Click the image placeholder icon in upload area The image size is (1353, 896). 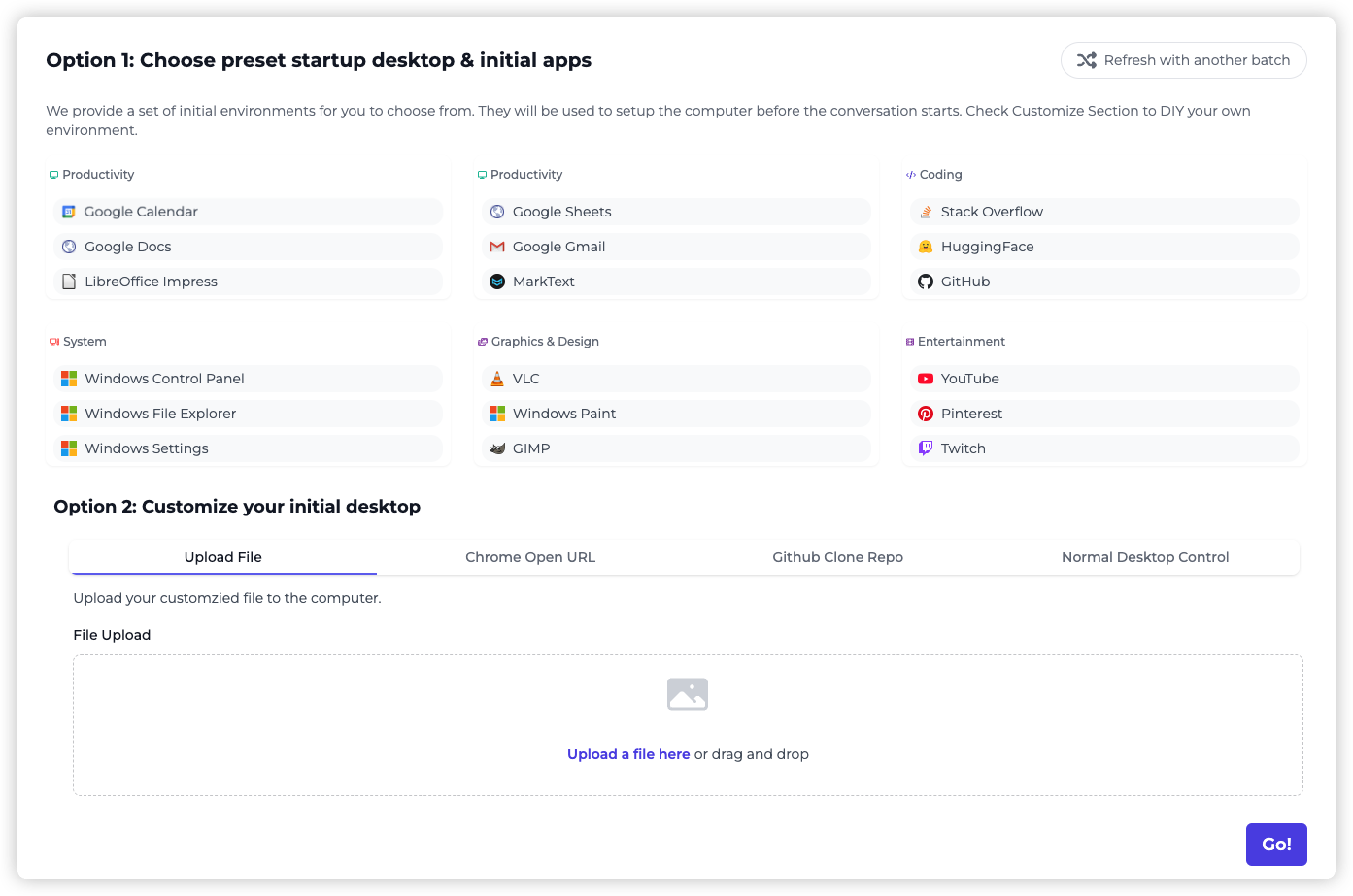pyautogui.click(x=688, y=694)
